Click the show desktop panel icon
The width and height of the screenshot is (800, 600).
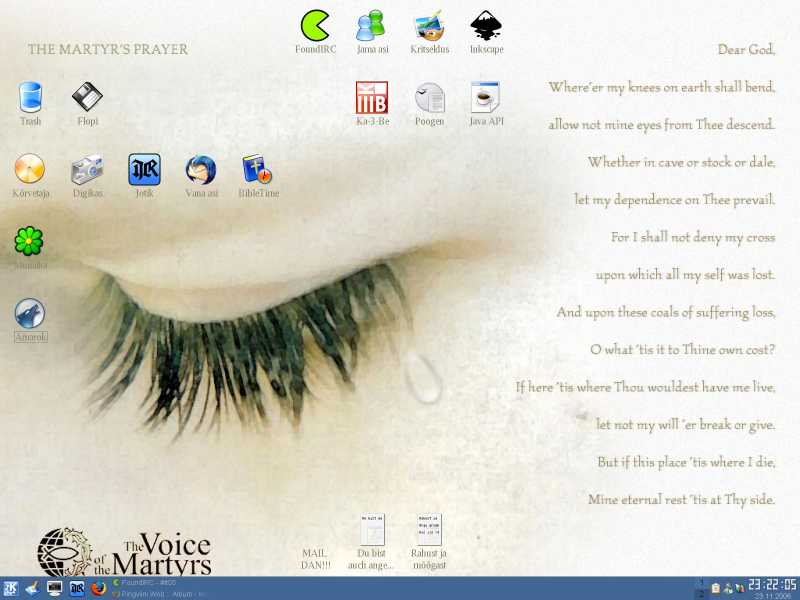(x=33, y=589)
